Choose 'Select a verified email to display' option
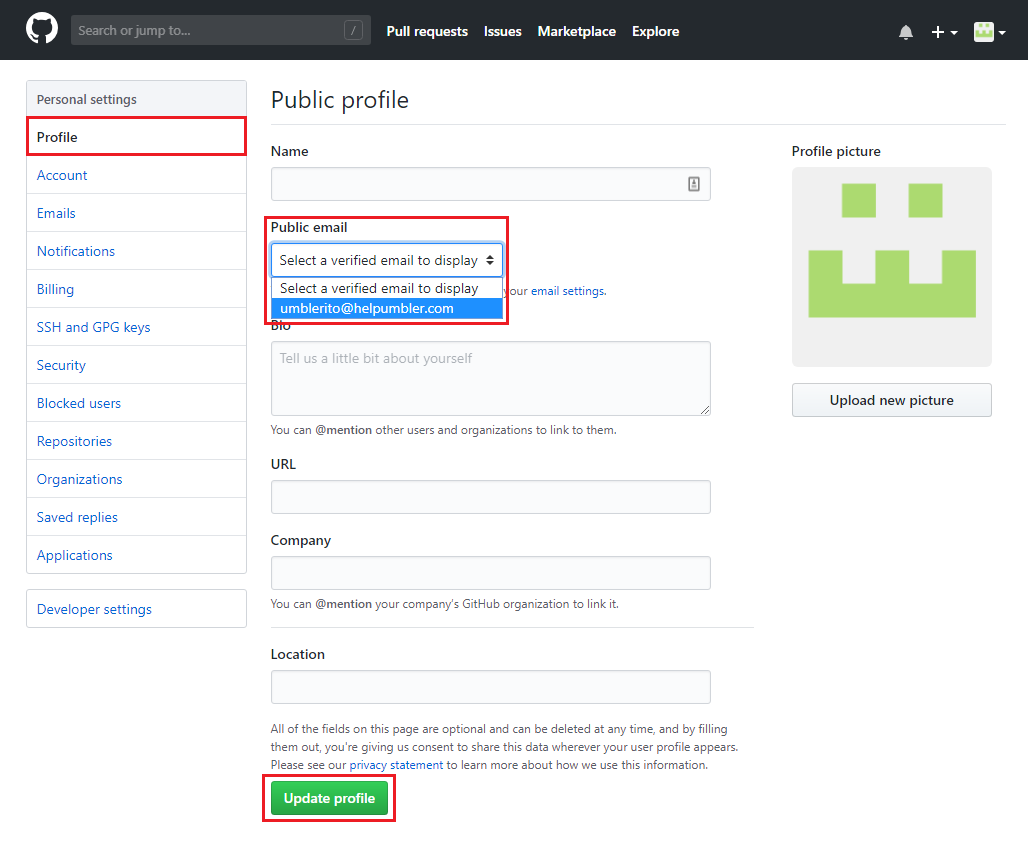The width and height of the screenshot is (1028, 847). point(387,288)
